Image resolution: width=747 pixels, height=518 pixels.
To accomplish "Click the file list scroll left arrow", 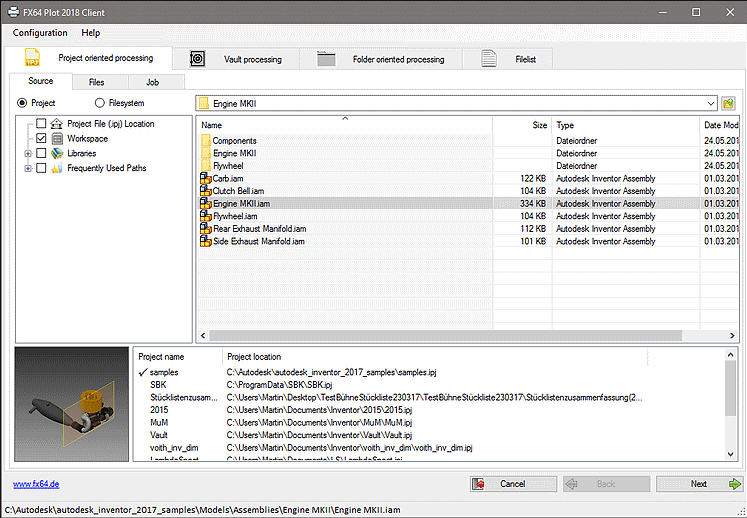I will (203, 335).
